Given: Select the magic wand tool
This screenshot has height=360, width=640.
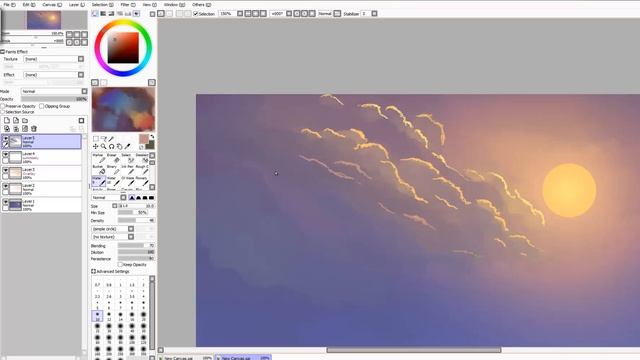Looking at the screenshot, I should pyautogui.click(x=111, y=139).
